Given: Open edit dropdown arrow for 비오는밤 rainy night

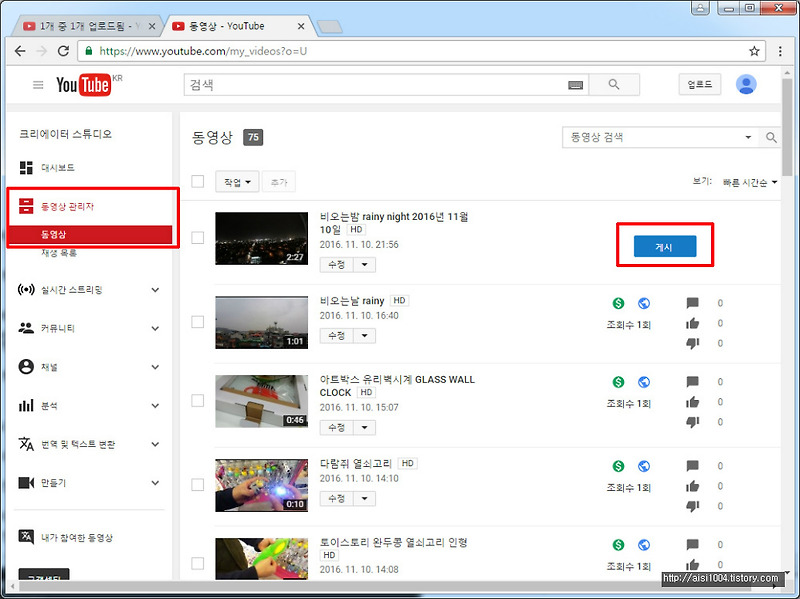Looking at the screenshot, I should [x=364, y=265].
